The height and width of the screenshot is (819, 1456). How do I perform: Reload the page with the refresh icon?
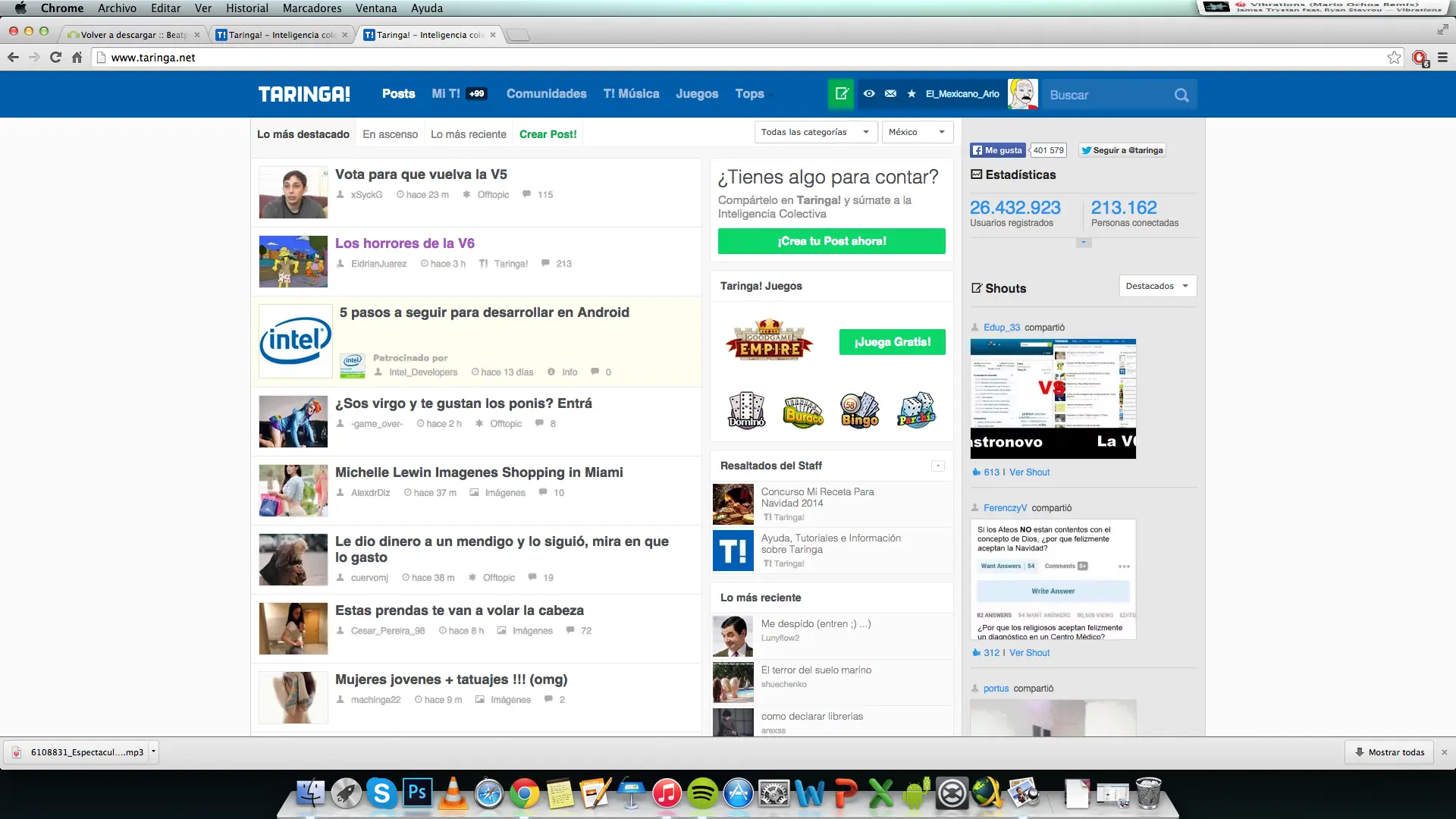(55, 58)
